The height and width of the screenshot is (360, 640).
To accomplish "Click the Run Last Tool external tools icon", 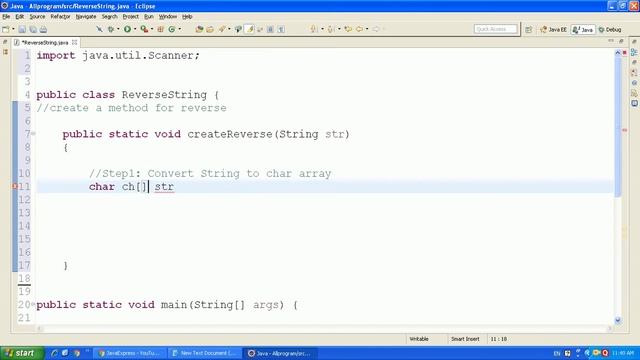I will 144,29.
